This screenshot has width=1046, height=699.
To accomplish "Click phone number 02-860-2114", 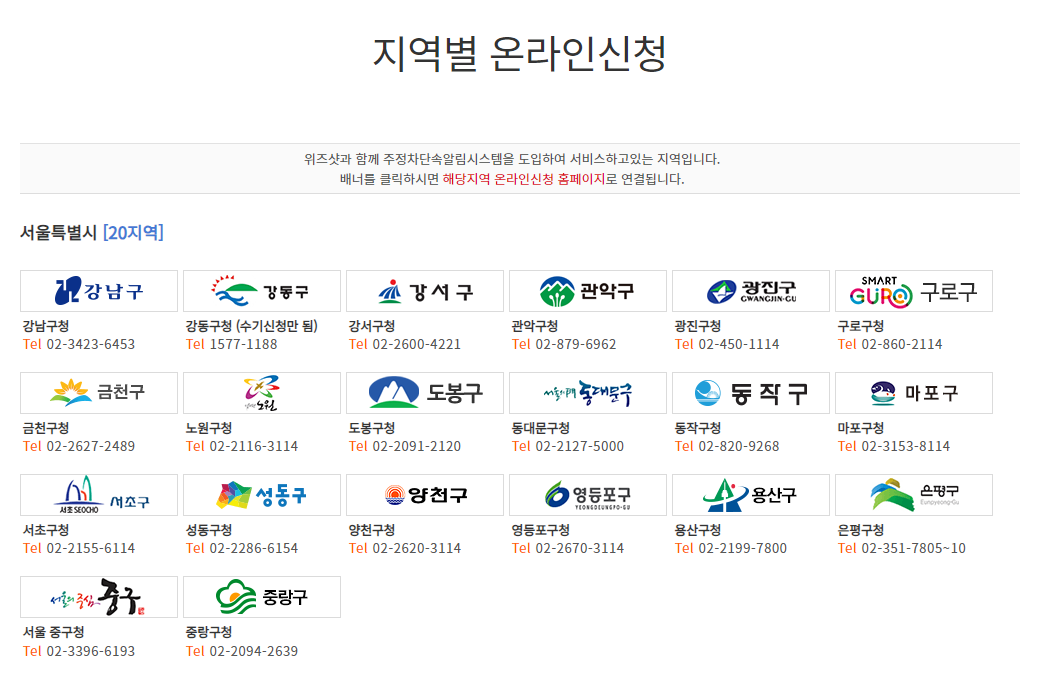I will [902, 345].
